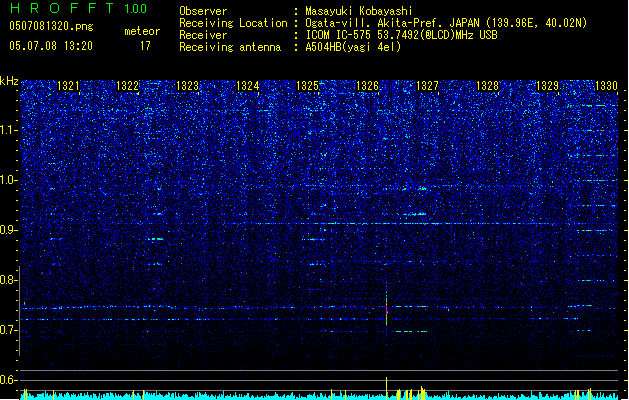Click the 1322 time marker

click(x=128, y=86)
